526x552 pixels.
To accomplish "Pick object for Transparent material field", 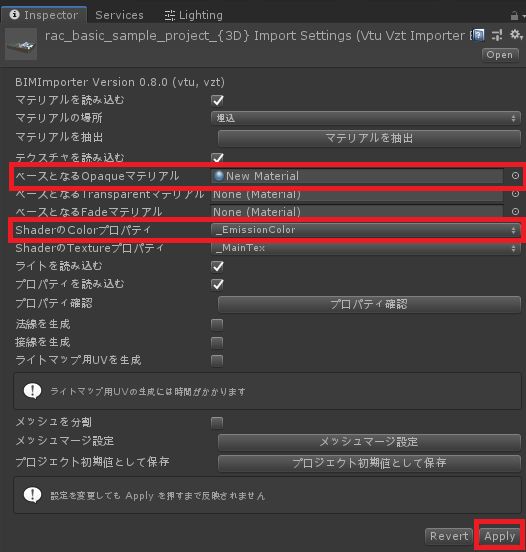I will [x=515, y=194].
